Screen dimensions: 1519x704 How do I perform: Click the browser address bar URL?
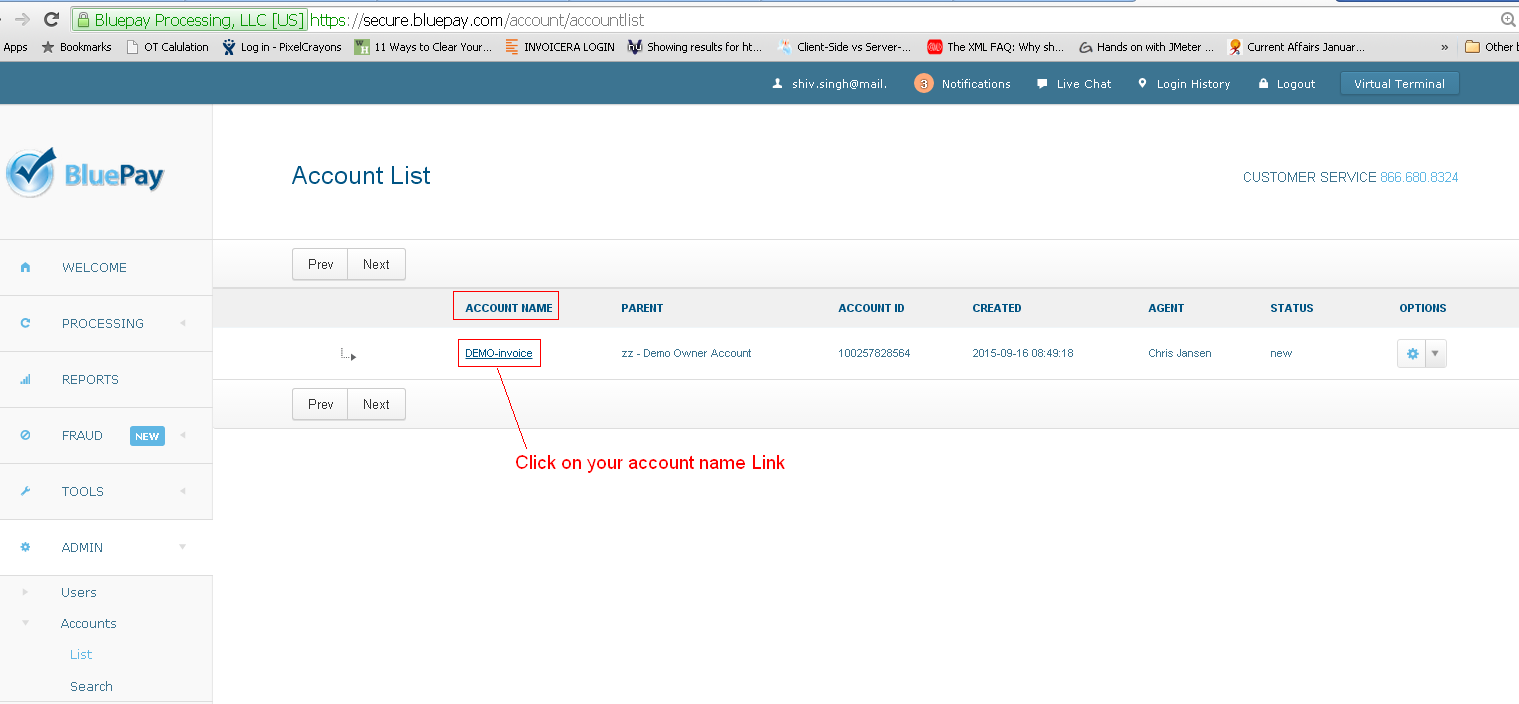click(x=477, y=20)
